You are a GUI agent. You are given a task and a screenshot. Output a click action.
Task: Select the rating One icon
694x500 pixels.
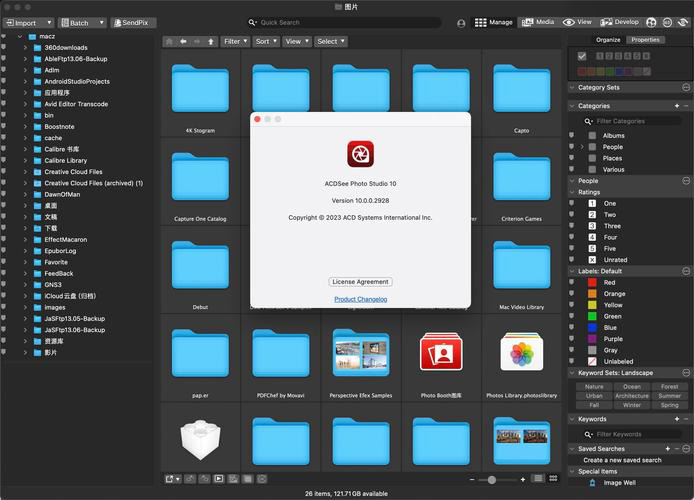click(592, 204)
